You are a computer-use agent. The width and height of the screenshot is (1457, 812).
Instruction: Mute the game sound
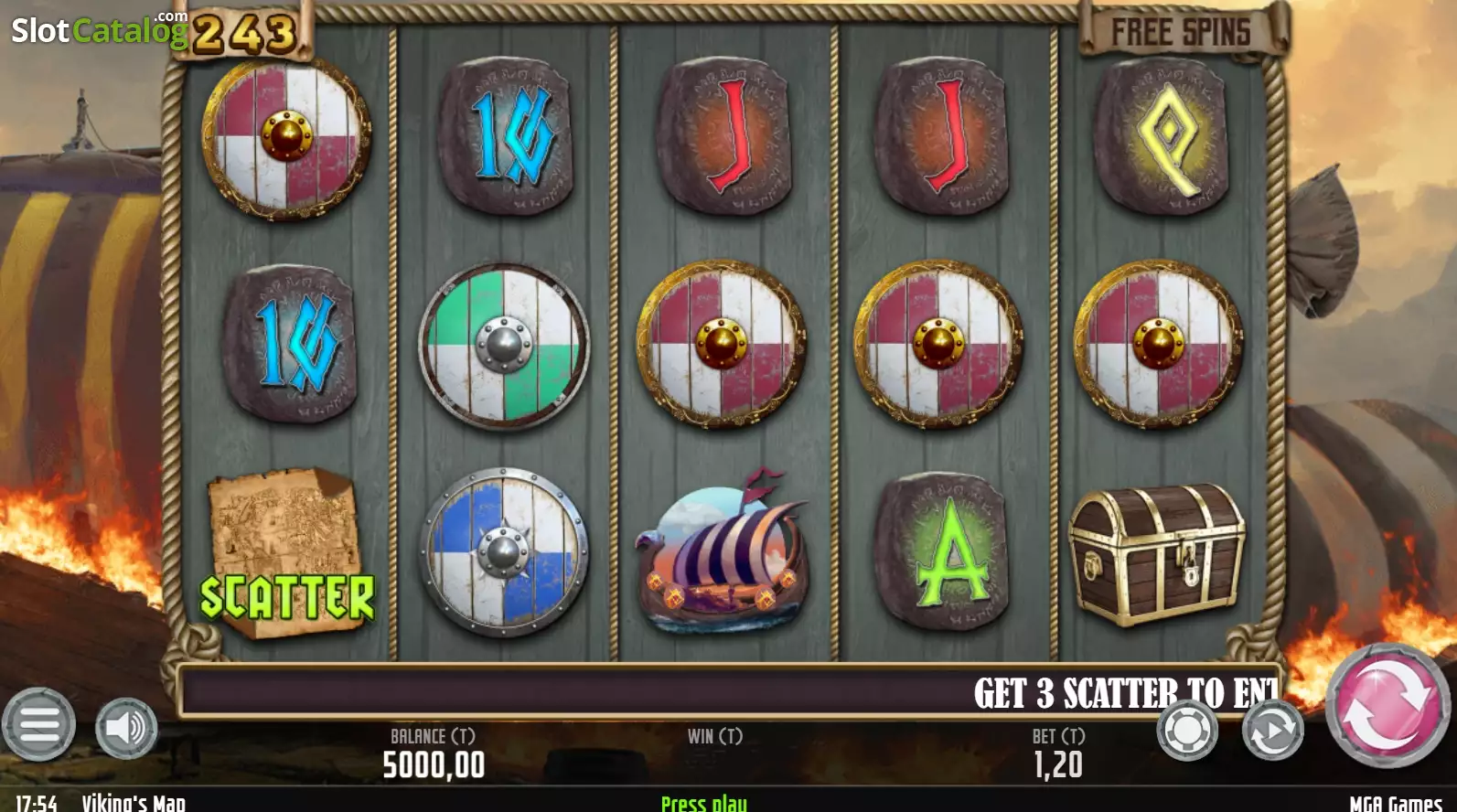[126, 728]
